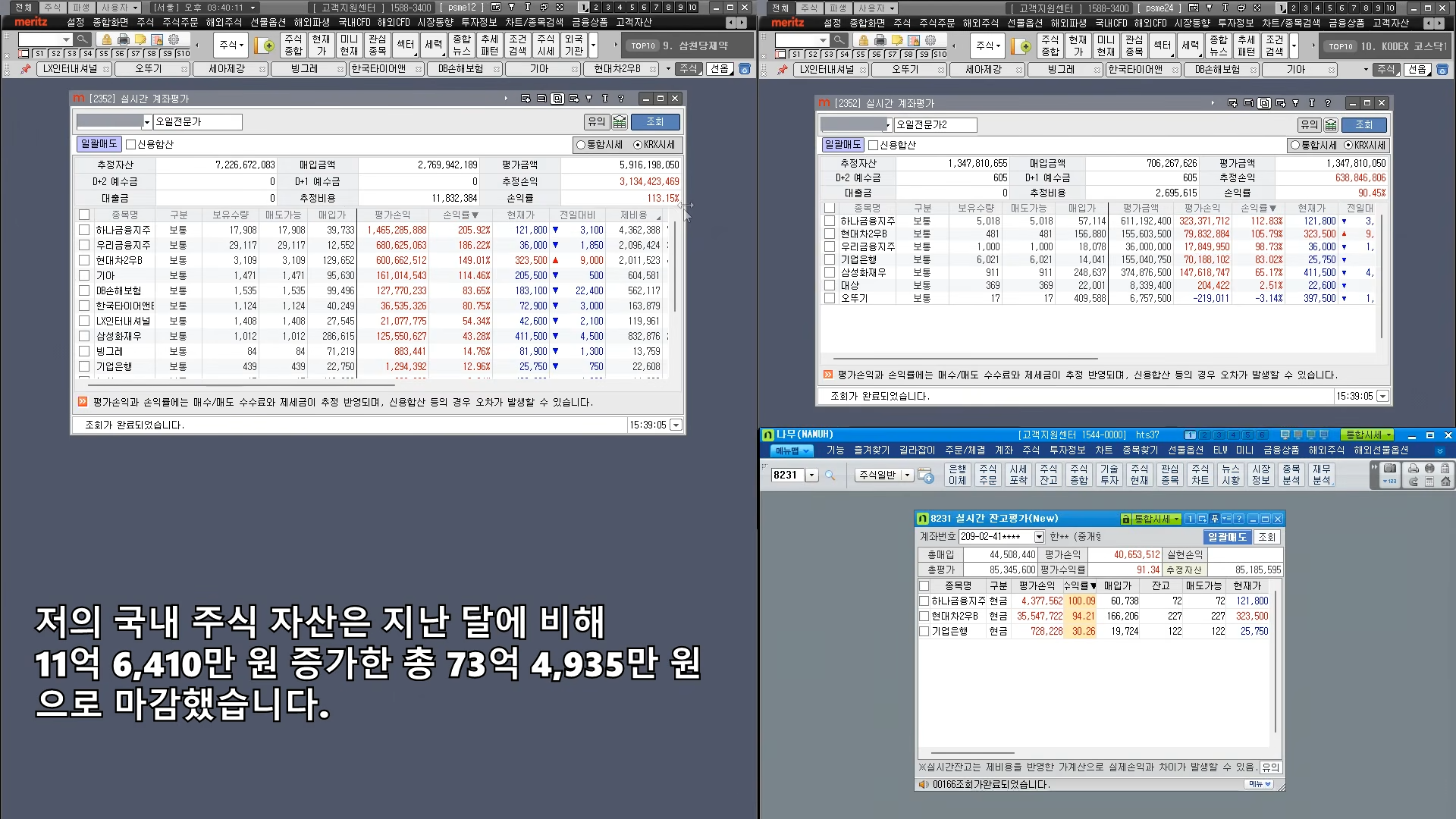Enable 신용합산 checkbox in left account window
Viewport: 1456px width, 819px height.
(x=130, y=144)
